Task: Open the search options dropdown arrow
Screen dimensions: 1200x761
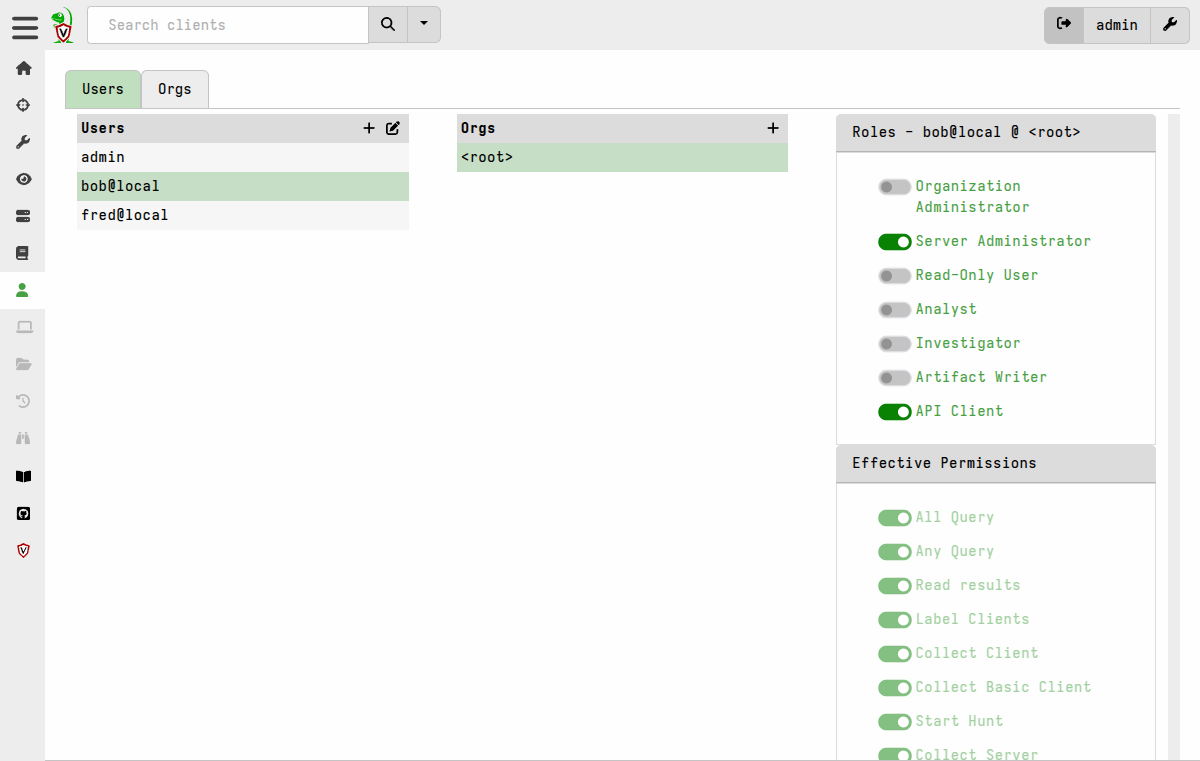Action: point(424,25)
